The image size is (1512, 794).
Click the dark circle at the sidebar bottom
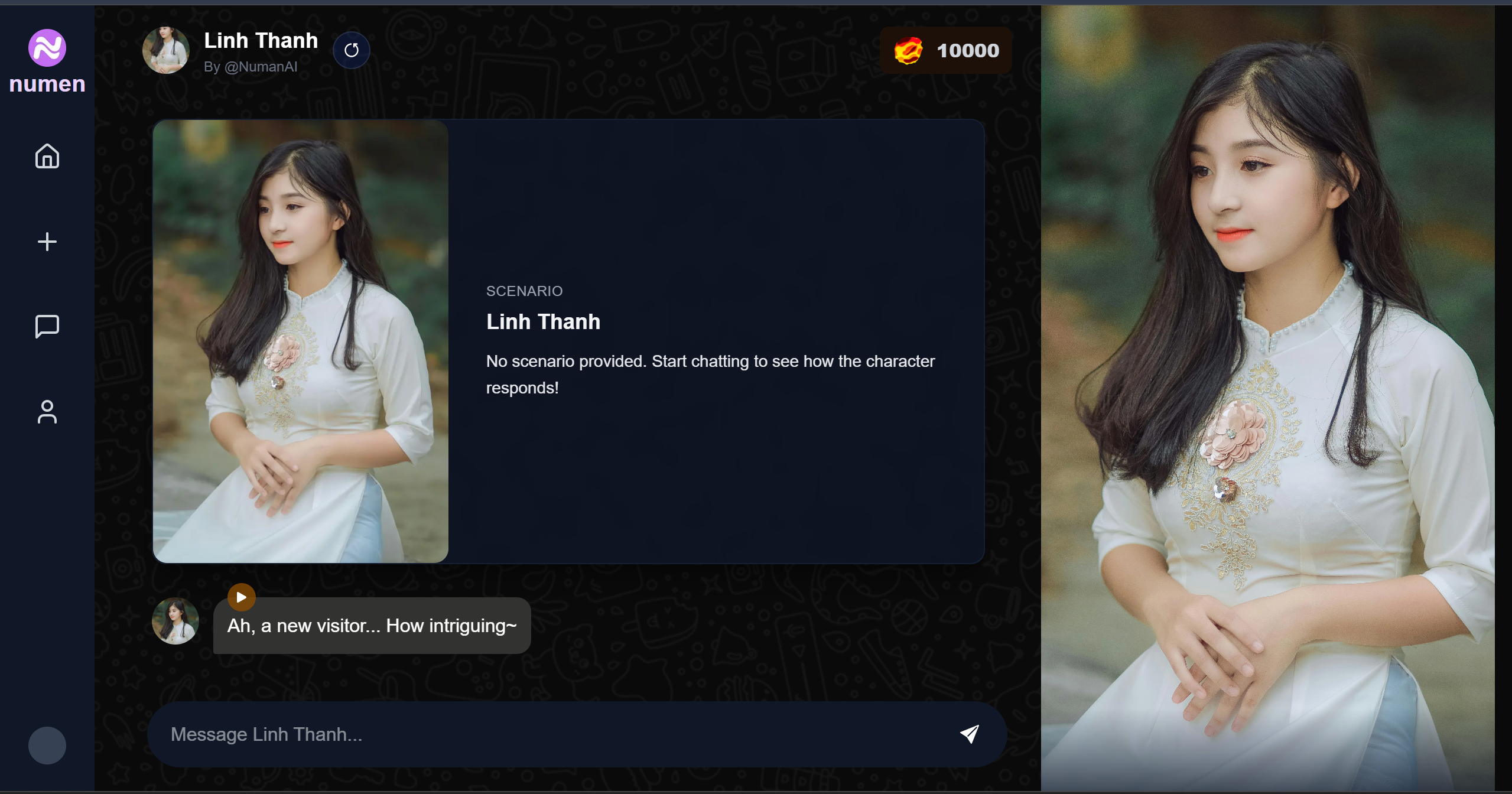click(47, 745)
